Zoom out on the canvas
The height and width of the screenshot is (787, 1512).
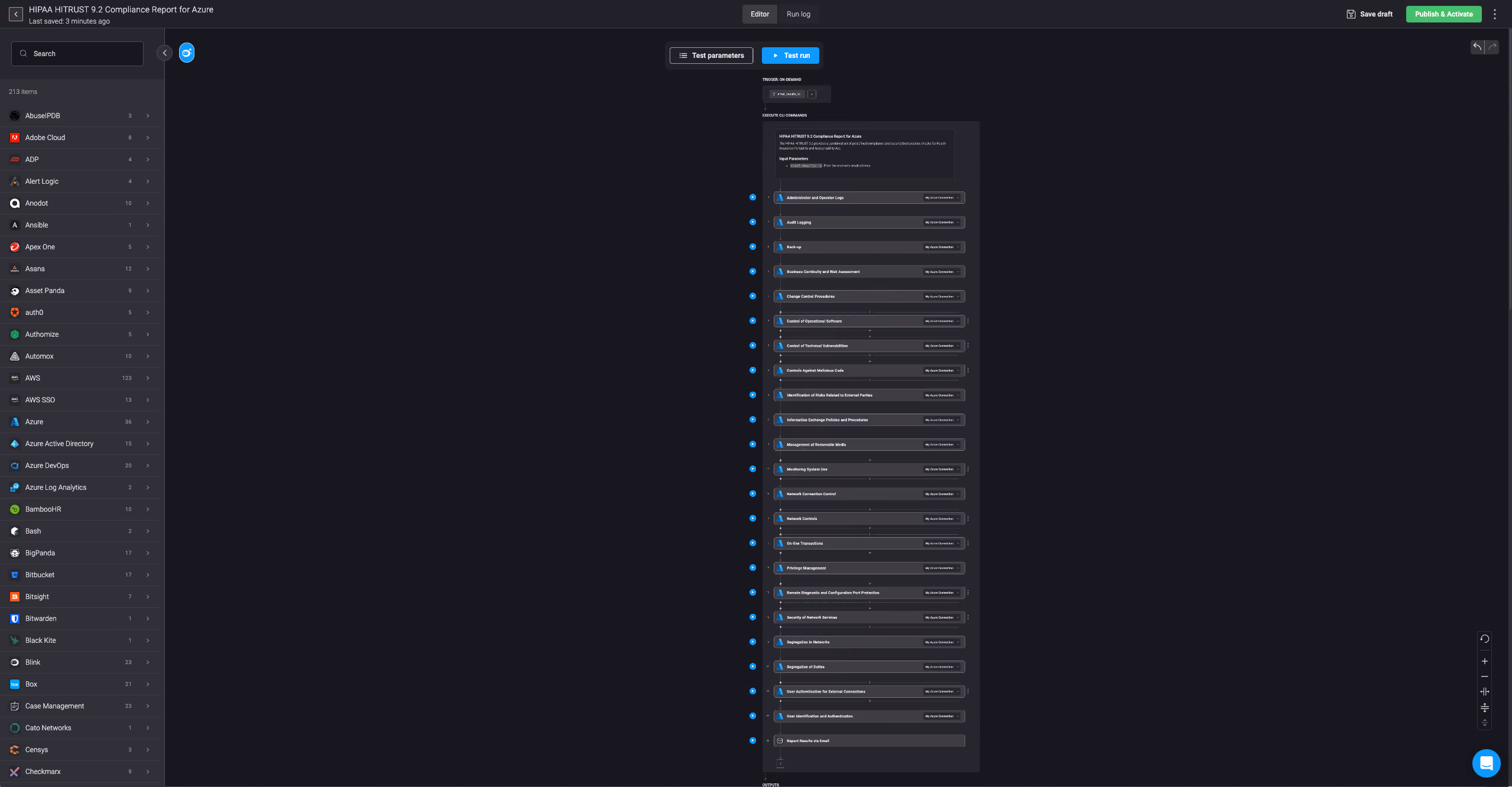pyautogui.click(x=1484, y=677)
